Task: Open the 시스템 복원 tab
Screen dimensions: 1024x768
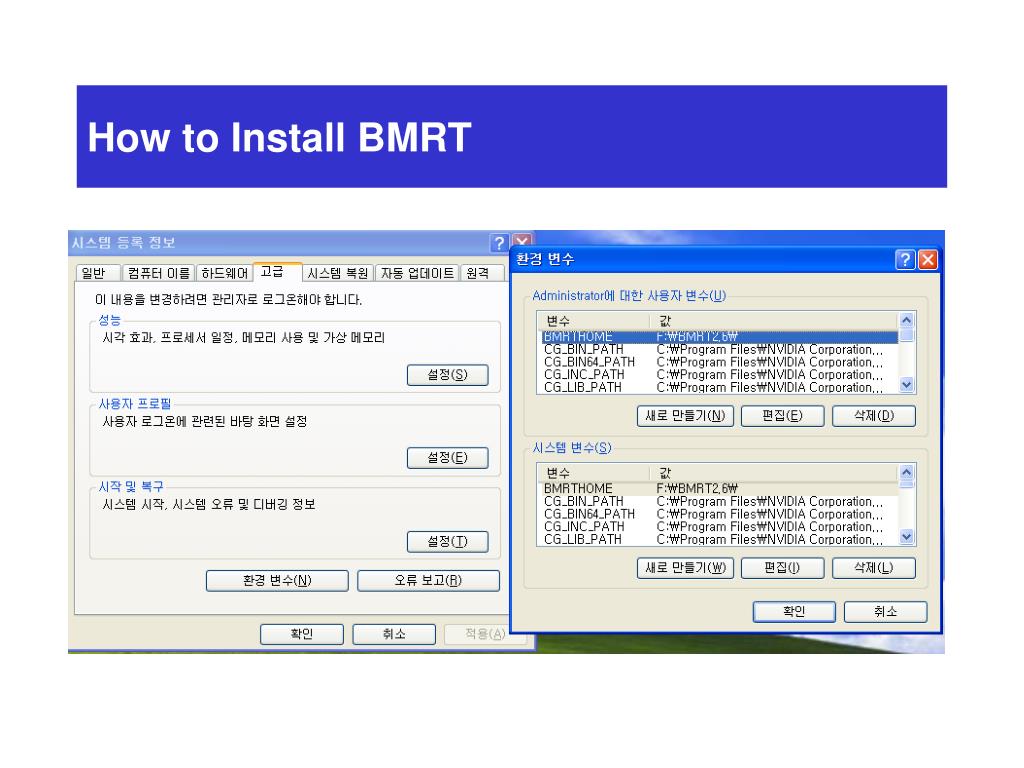Action: tap(338, 273)
